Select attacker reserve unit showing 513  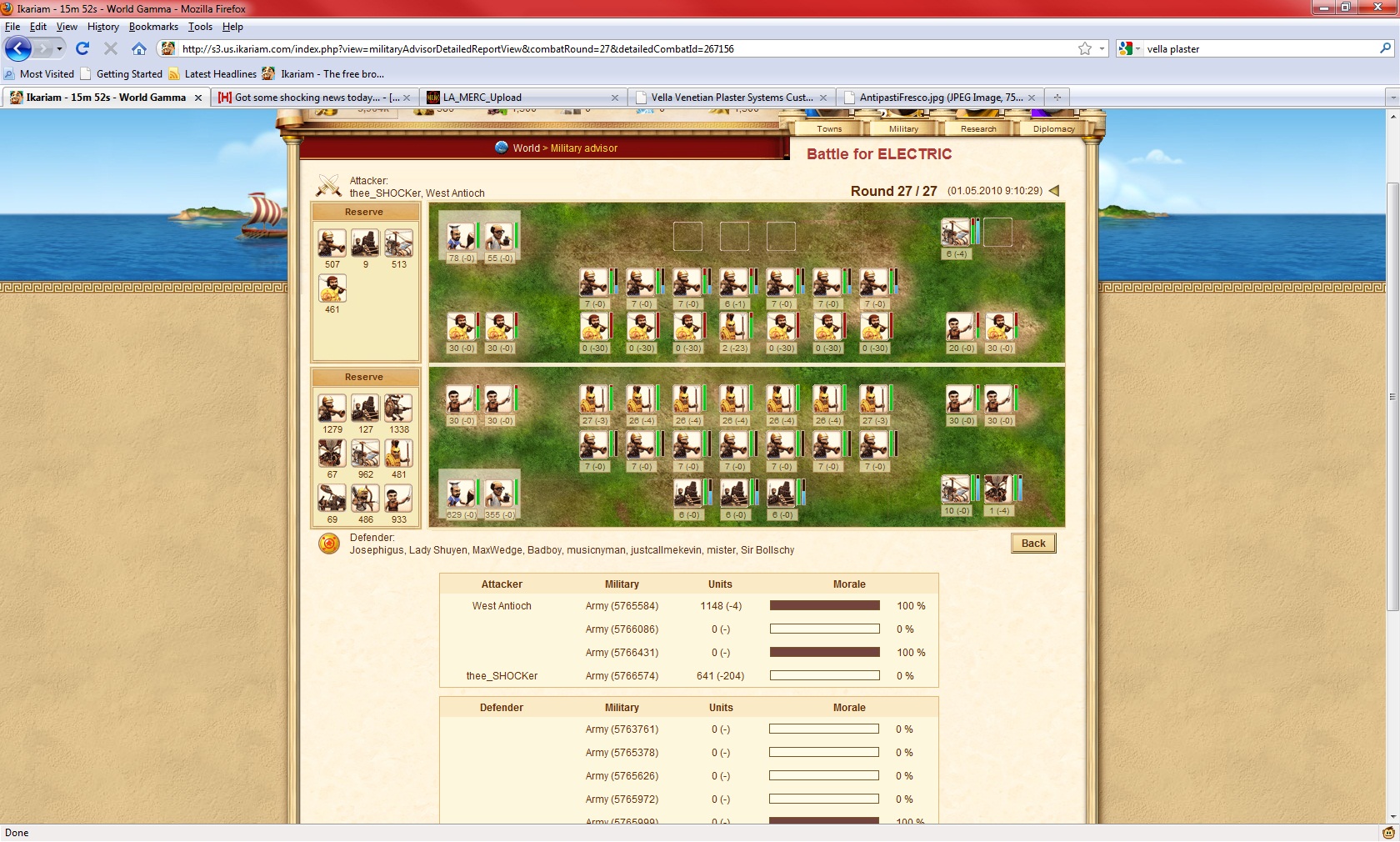(398, 243)
